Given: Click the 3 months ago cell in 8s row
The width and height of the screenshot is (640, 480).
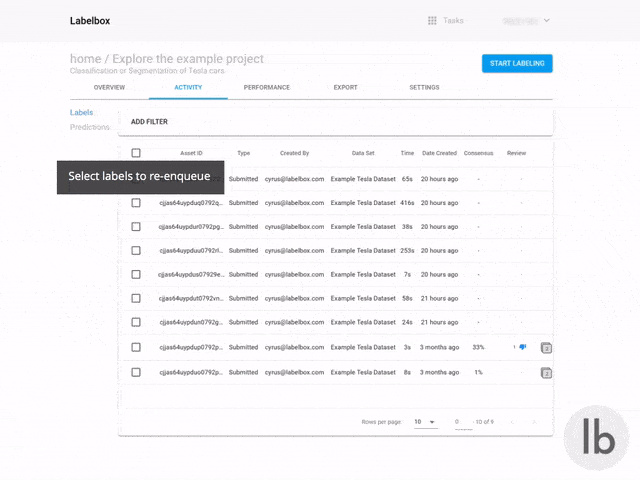Looking at the screenshot, I should coord(439,372).
